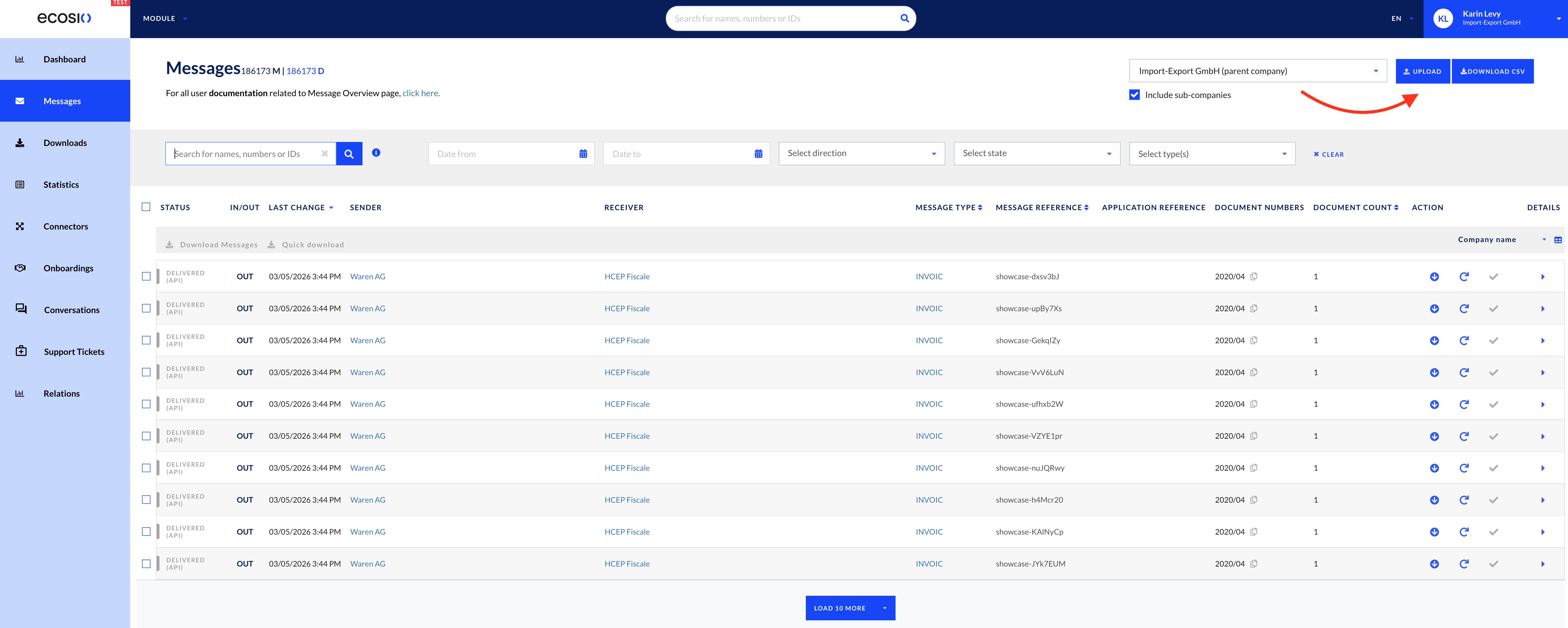The height and width of the screenshot is (628, 1568).
Task: Open the MODULE dropdown
Action: [x=165, y=18]
